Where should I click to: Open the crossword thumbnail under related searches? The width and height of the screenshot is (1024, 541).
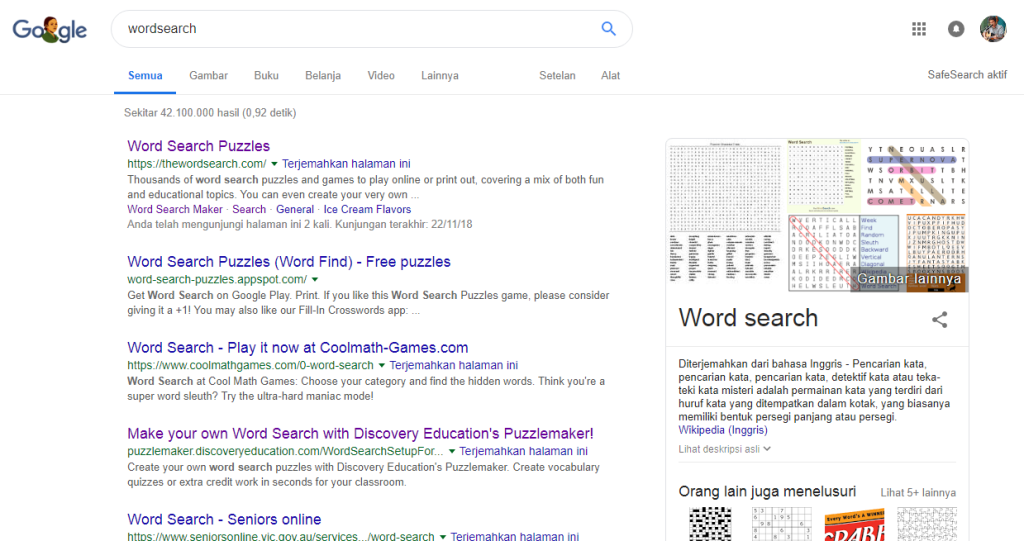pyautogui.click(x=711, y=524)
